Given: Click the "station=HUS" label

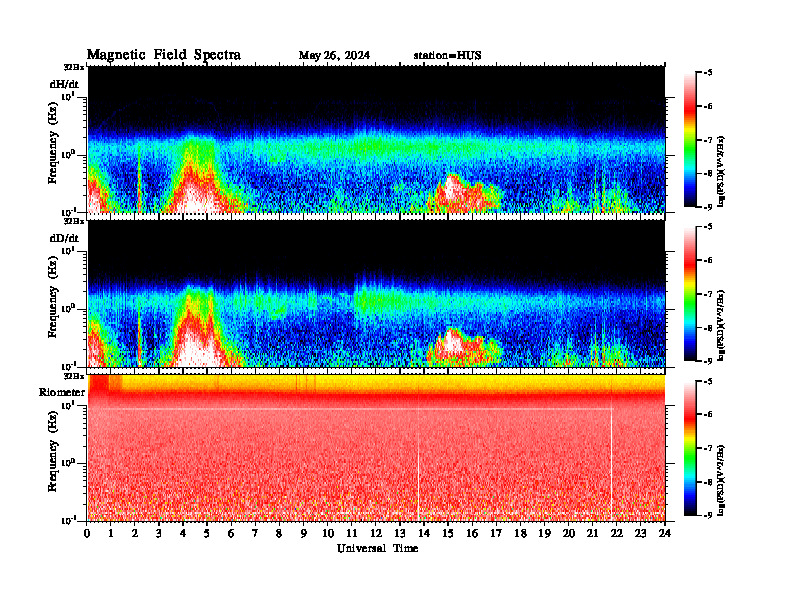Looking at the screenshot, I should click(447, 56).
